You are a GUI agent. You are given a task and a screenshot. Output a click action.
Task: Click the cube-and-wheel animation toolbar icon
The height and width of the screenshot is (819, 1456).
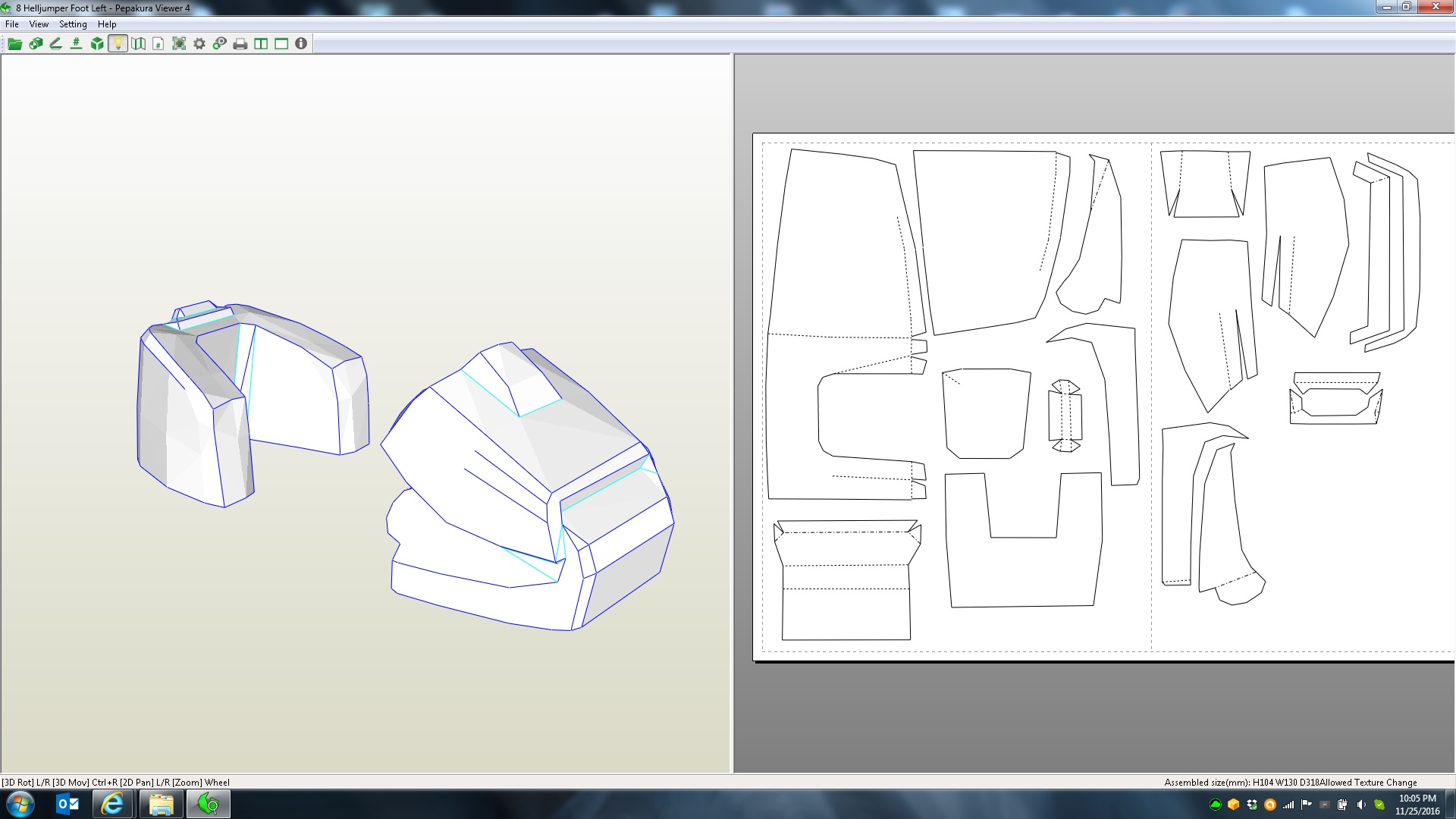[35, 44]
